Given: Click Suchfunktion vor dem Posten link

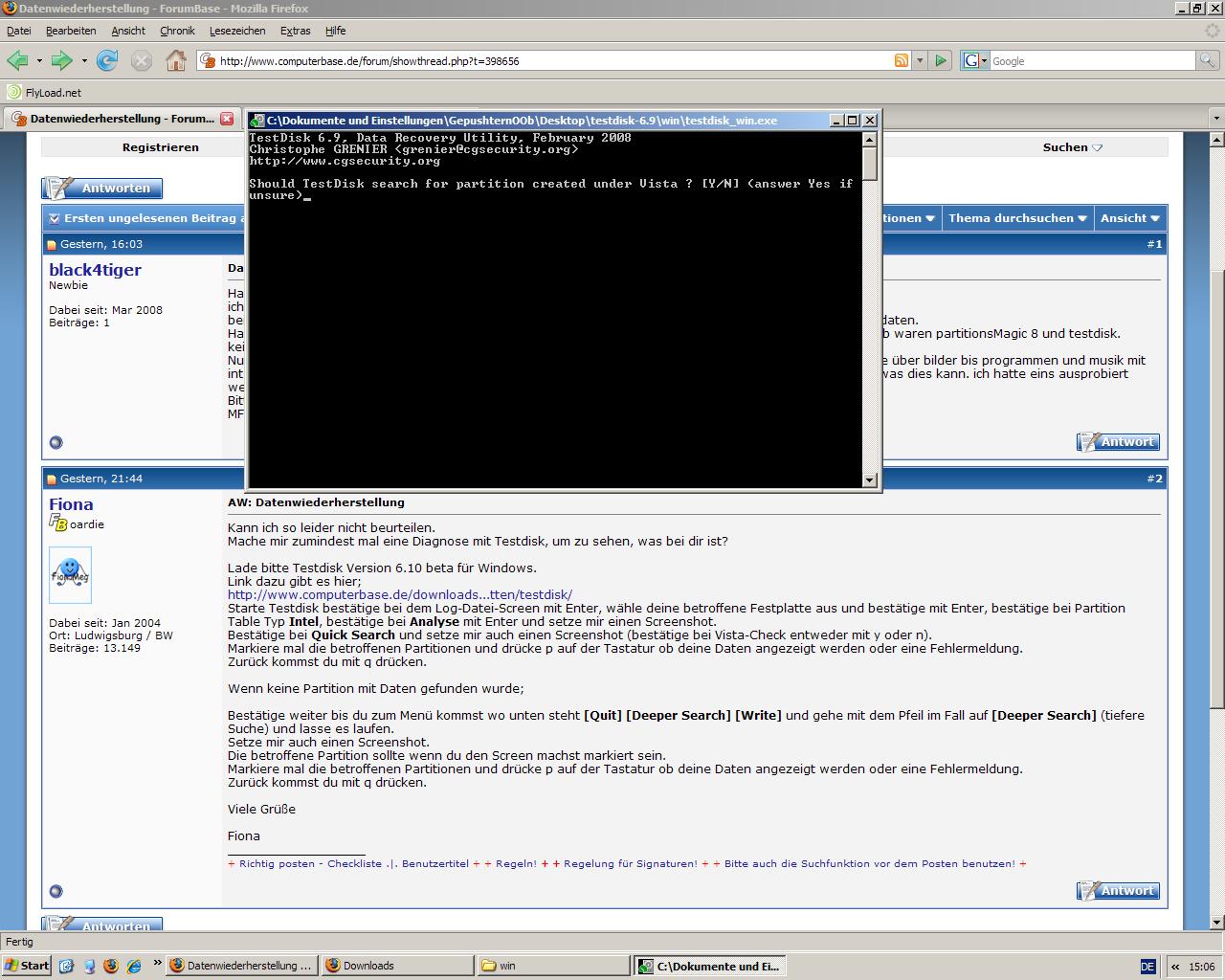Looking at the screenshot, I should click(870, 863).
